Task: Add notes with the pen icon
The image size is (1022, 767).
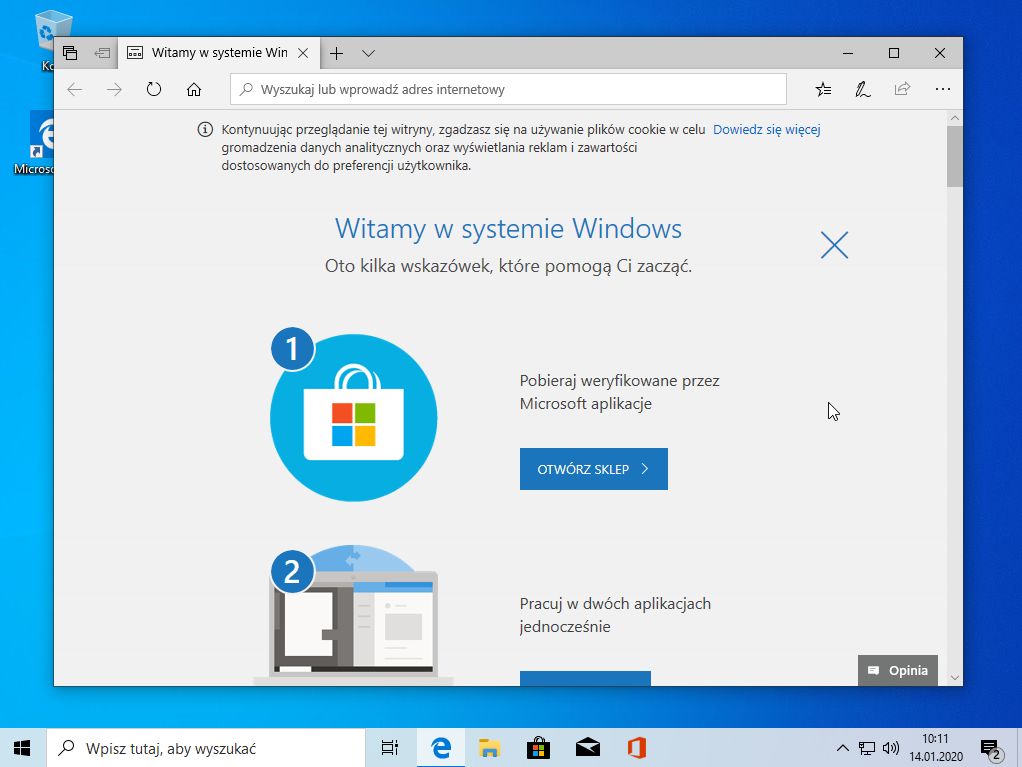Action: click(x=863, y=89)
